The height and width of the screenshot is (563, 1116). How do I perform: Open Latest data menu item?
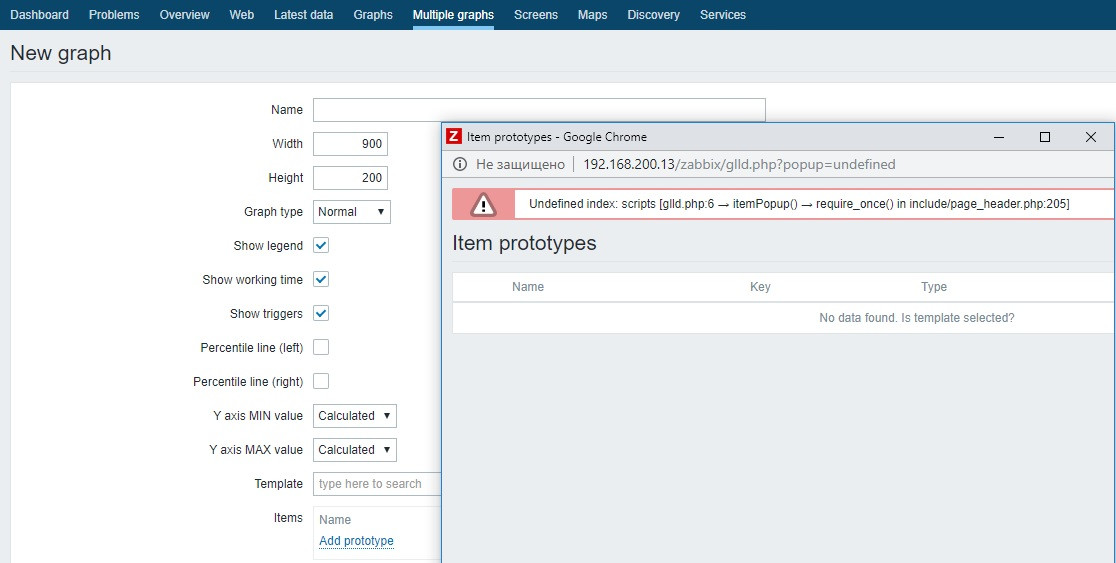click(303, 14)
